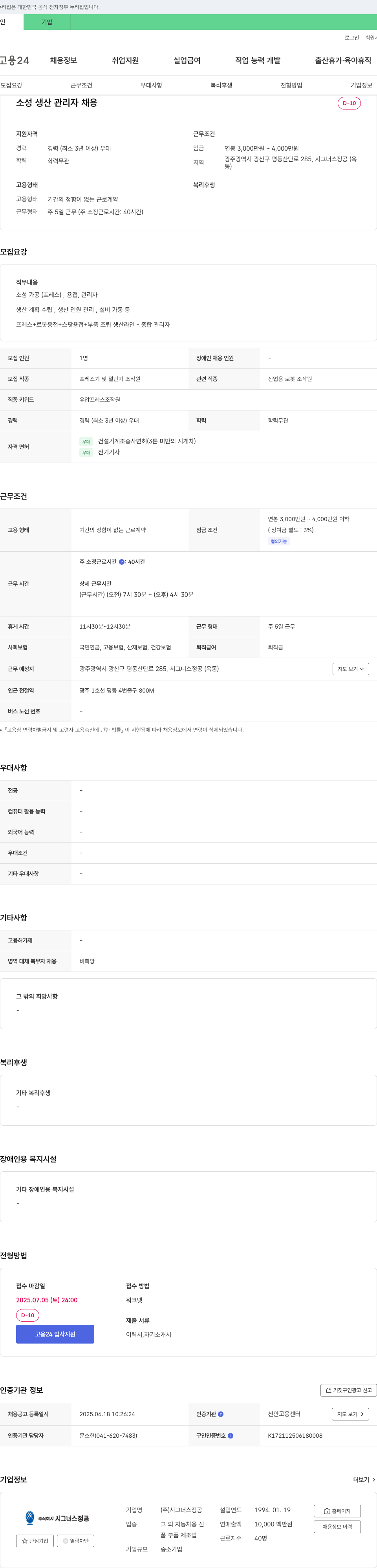This screenshot has width=377, height=1568.
Task: Jump to the 우대사항 section tab
Action: point(151,85)
